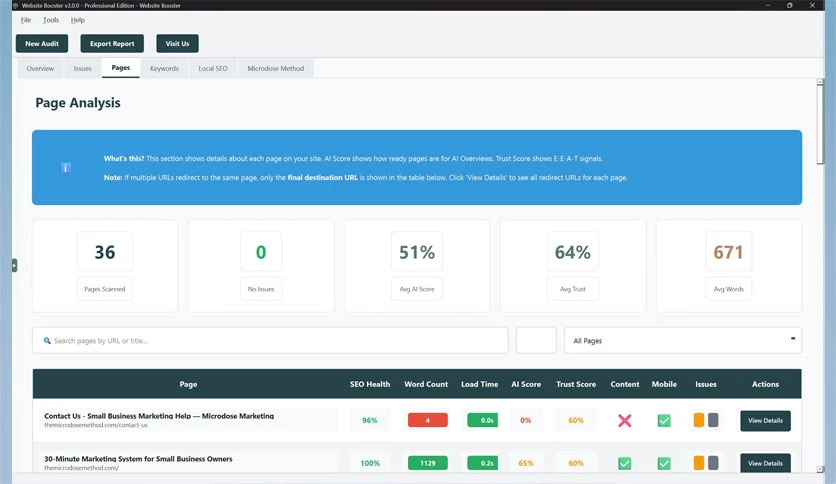
Task: Click the red word count badge showing 4
Action: click(x=428, y=420)
